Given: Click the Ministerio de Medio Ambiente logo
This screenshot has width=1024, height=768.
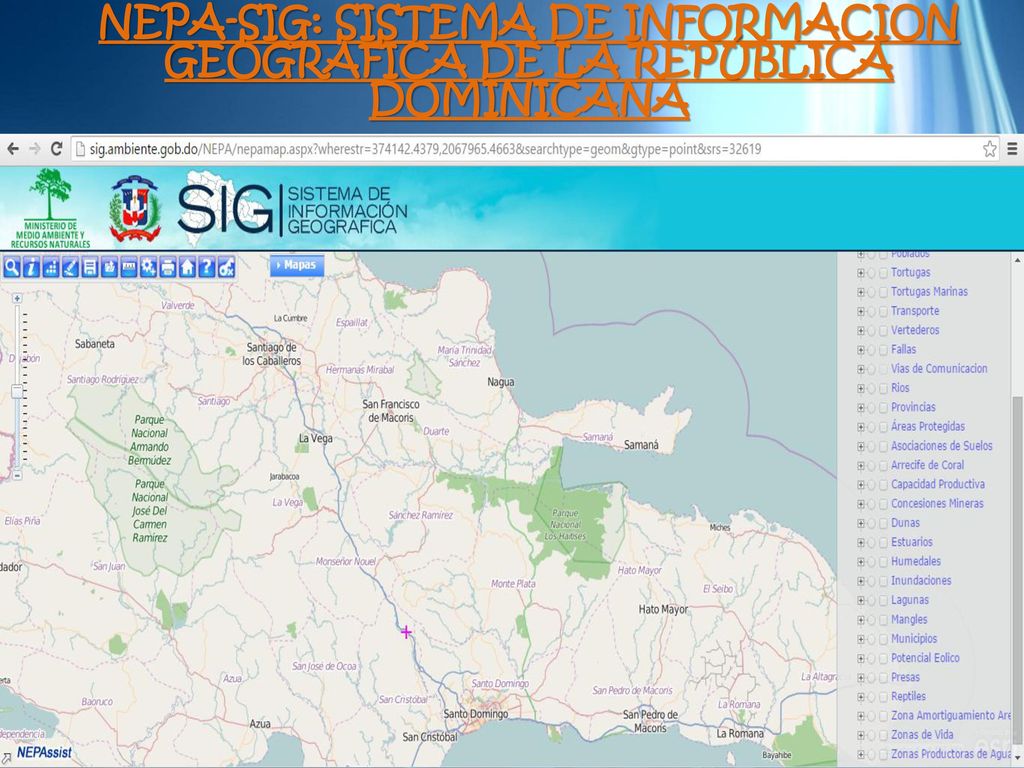Looking at the screenshot, I should (x=50, y=208).
